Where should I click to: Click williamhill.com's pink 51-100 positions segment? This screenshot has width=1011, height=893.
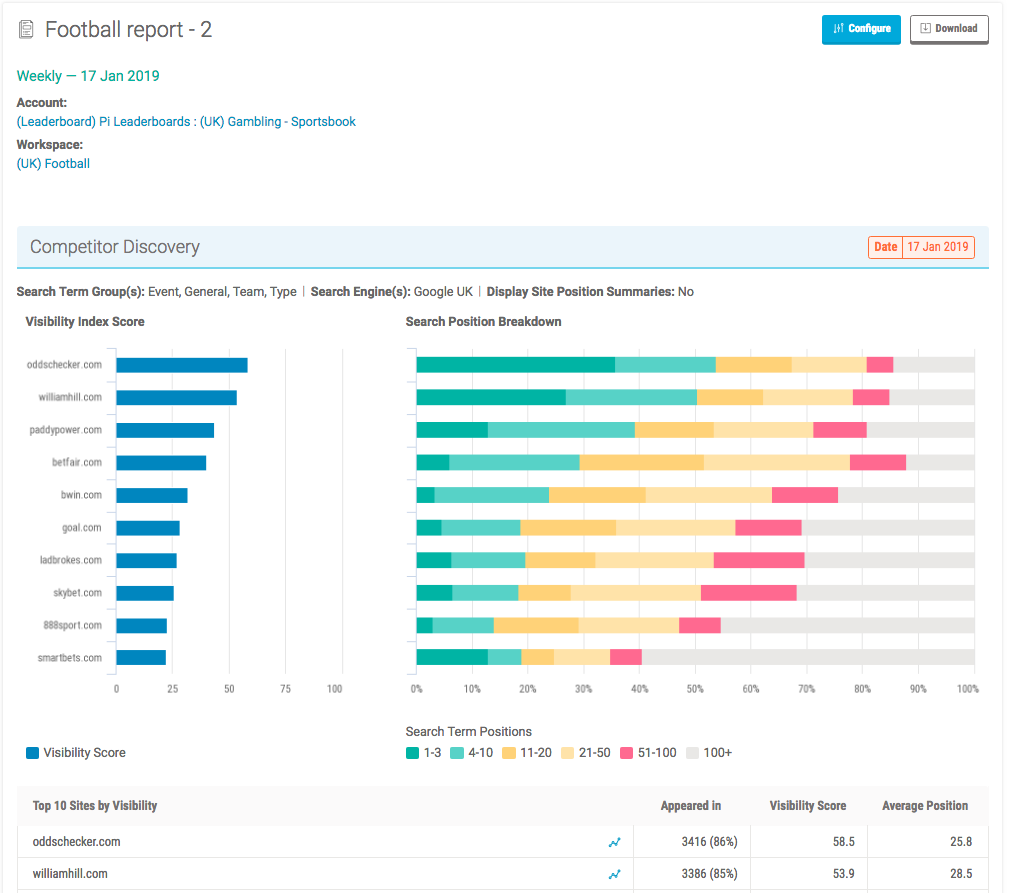tap(871, 398)
